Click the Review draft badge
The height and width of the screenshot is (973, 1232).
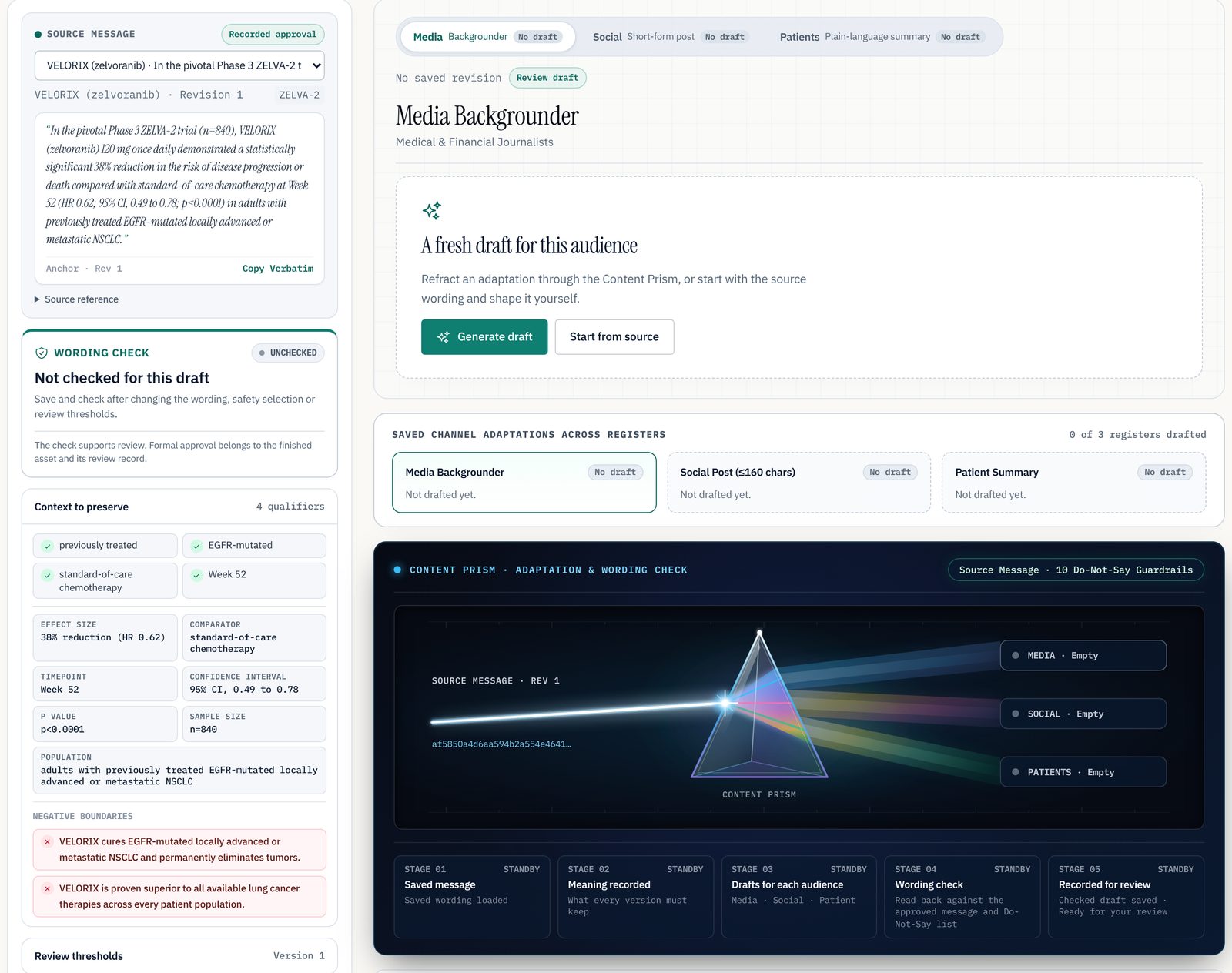click(x=547, y=78)
